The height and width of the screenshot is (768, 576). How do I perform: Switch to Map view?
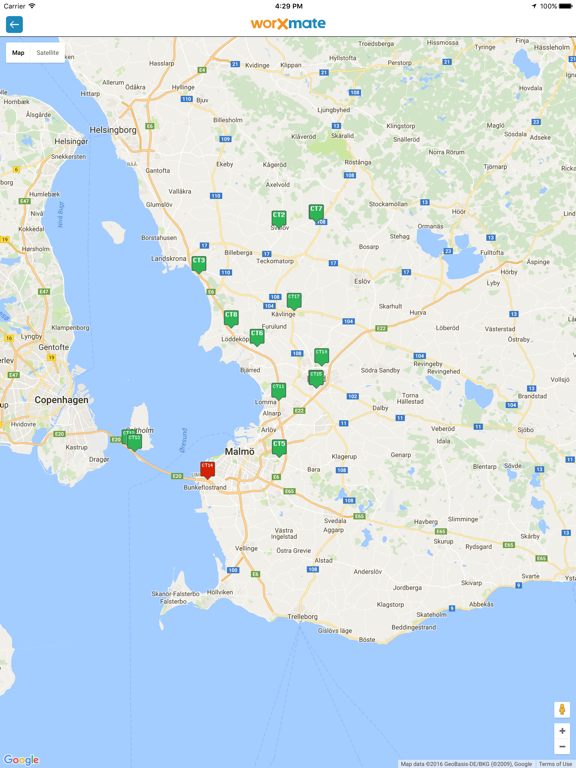[x=18, y=53]
